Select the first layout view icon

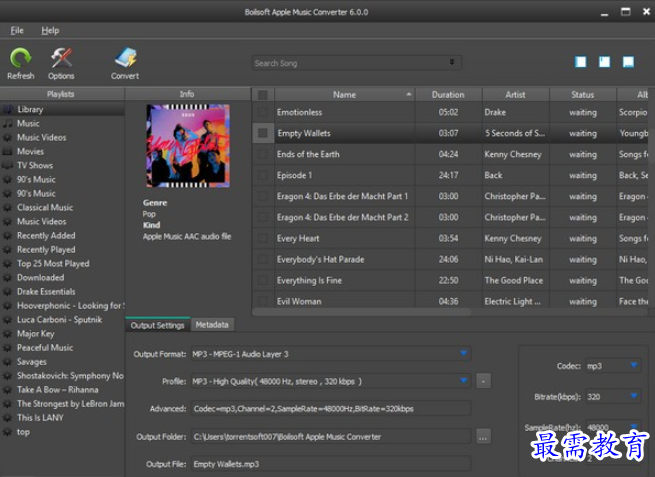pos(581,62)
